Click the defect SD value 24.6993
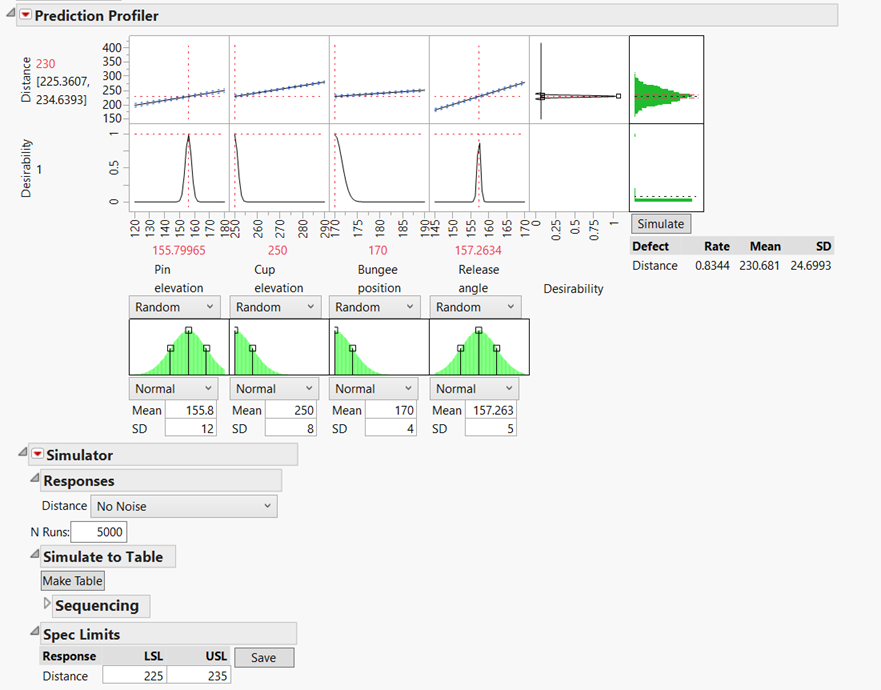The width and height of the screenshot is (881, 690). click(x=810, y=265)
